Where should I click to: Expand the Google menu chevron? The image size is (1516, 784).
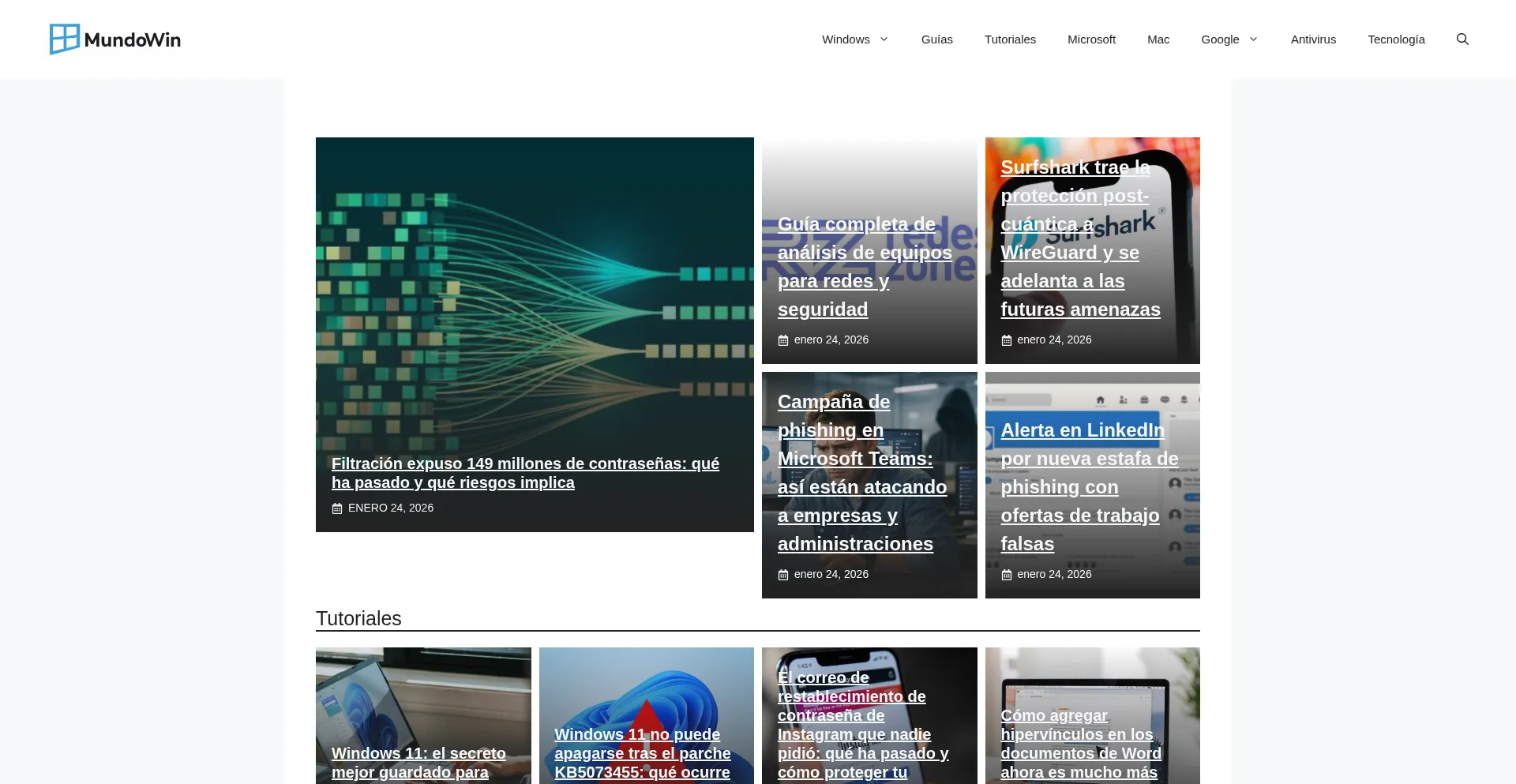(1253, 39)
